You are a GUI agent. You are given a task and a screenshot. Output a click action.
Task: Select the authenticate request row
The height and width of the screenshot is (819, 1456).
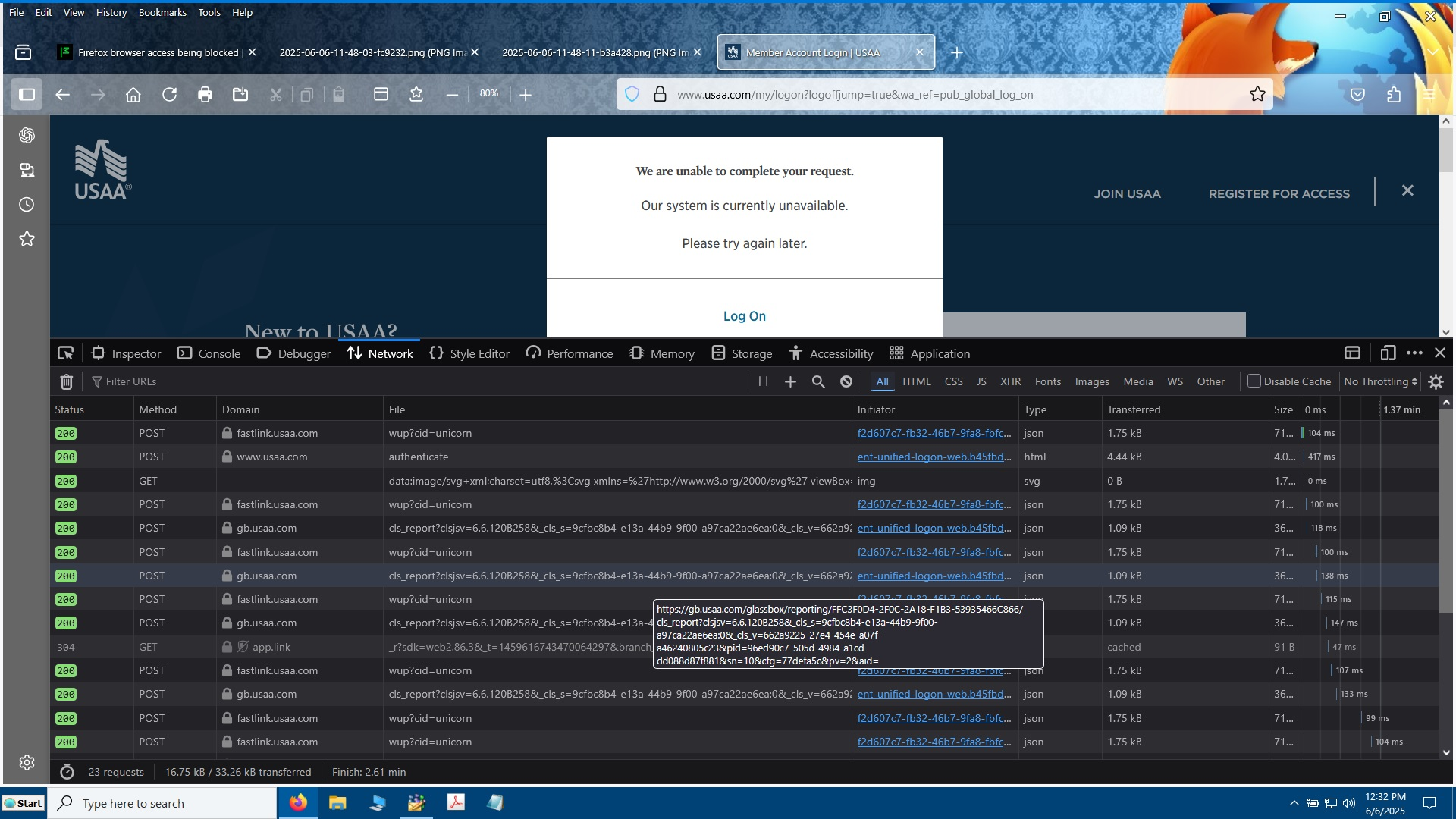tap(745, 457)
